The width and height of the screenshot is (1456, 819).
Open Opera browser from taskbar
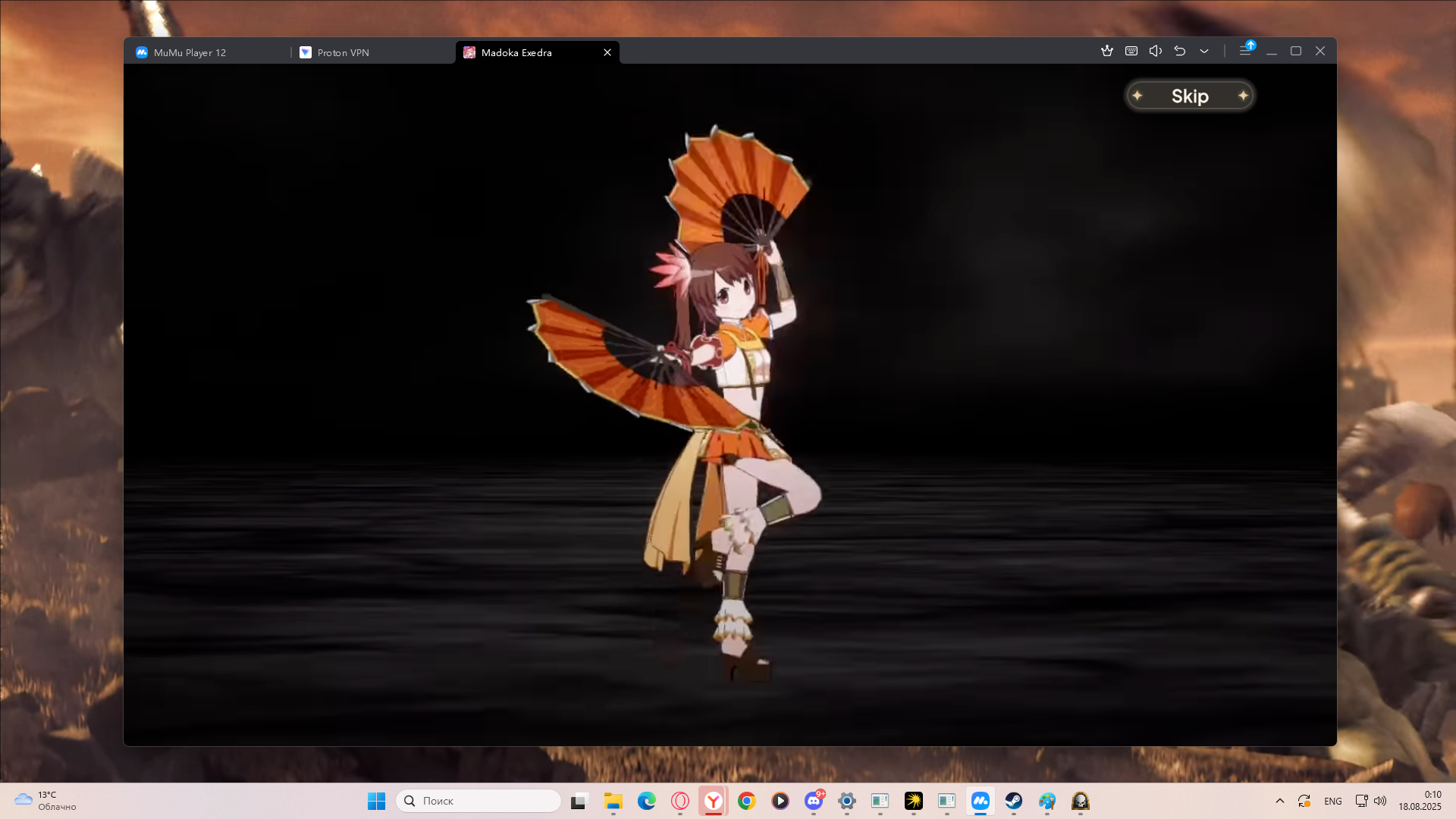point(680,801)
